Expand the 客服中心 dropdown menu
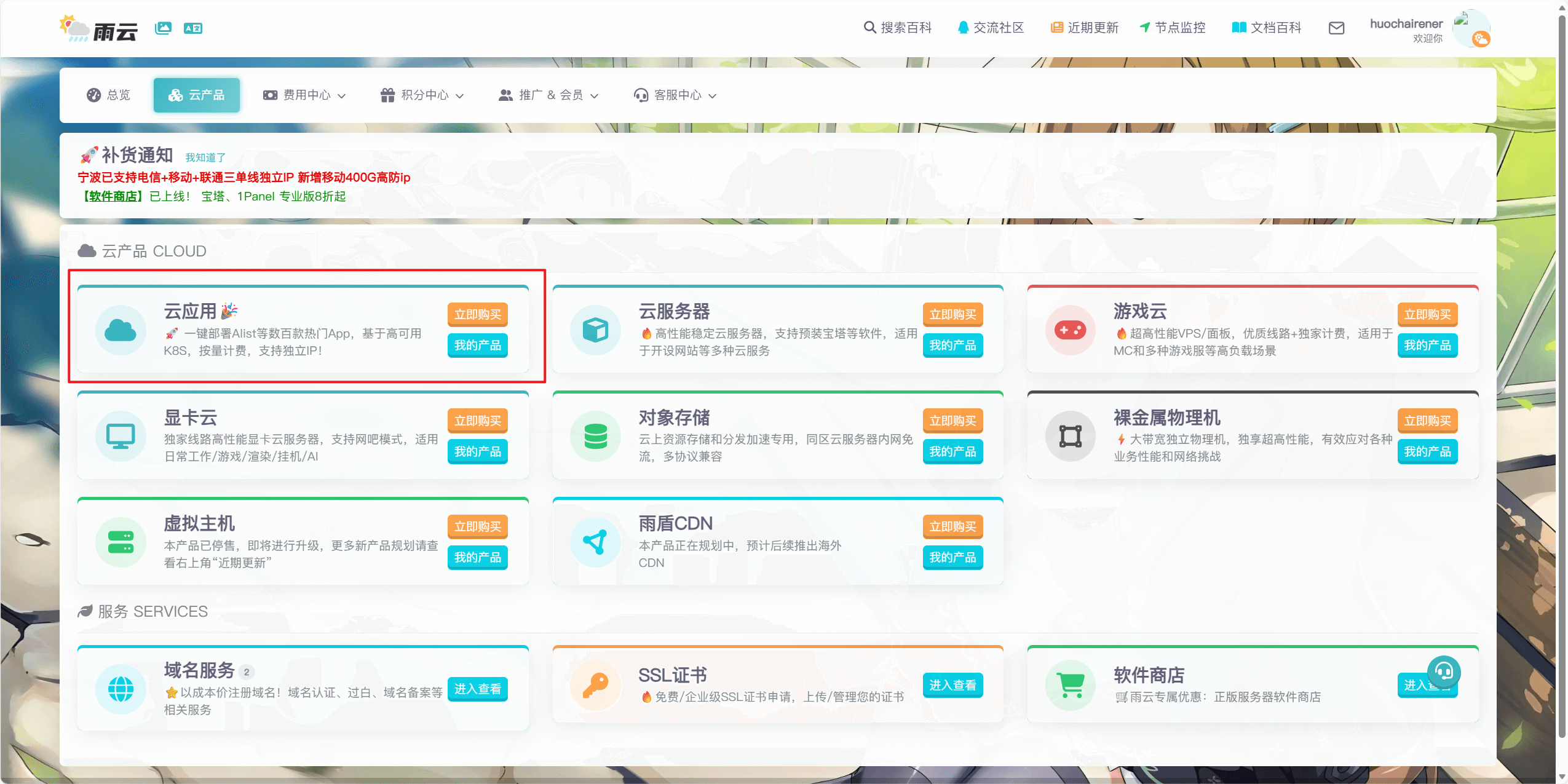Viewport: 1568px width, 784px height. (675, 95)
